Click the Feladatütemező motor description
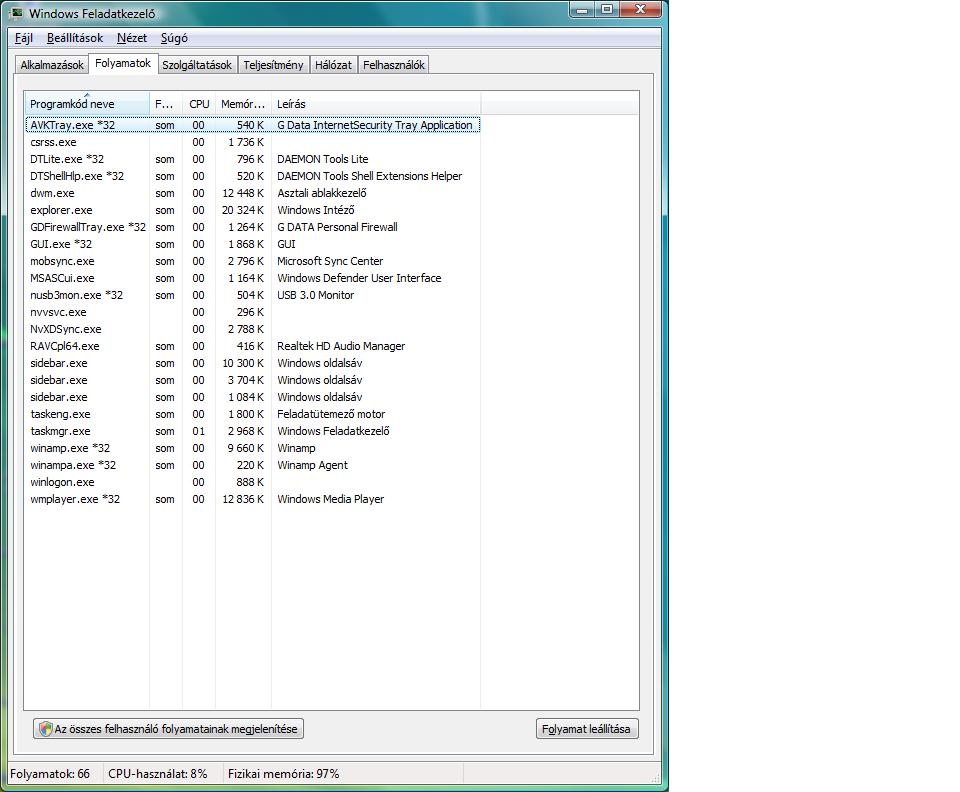Viewport: 960px width, 792px height. click(x=331, y=414)
